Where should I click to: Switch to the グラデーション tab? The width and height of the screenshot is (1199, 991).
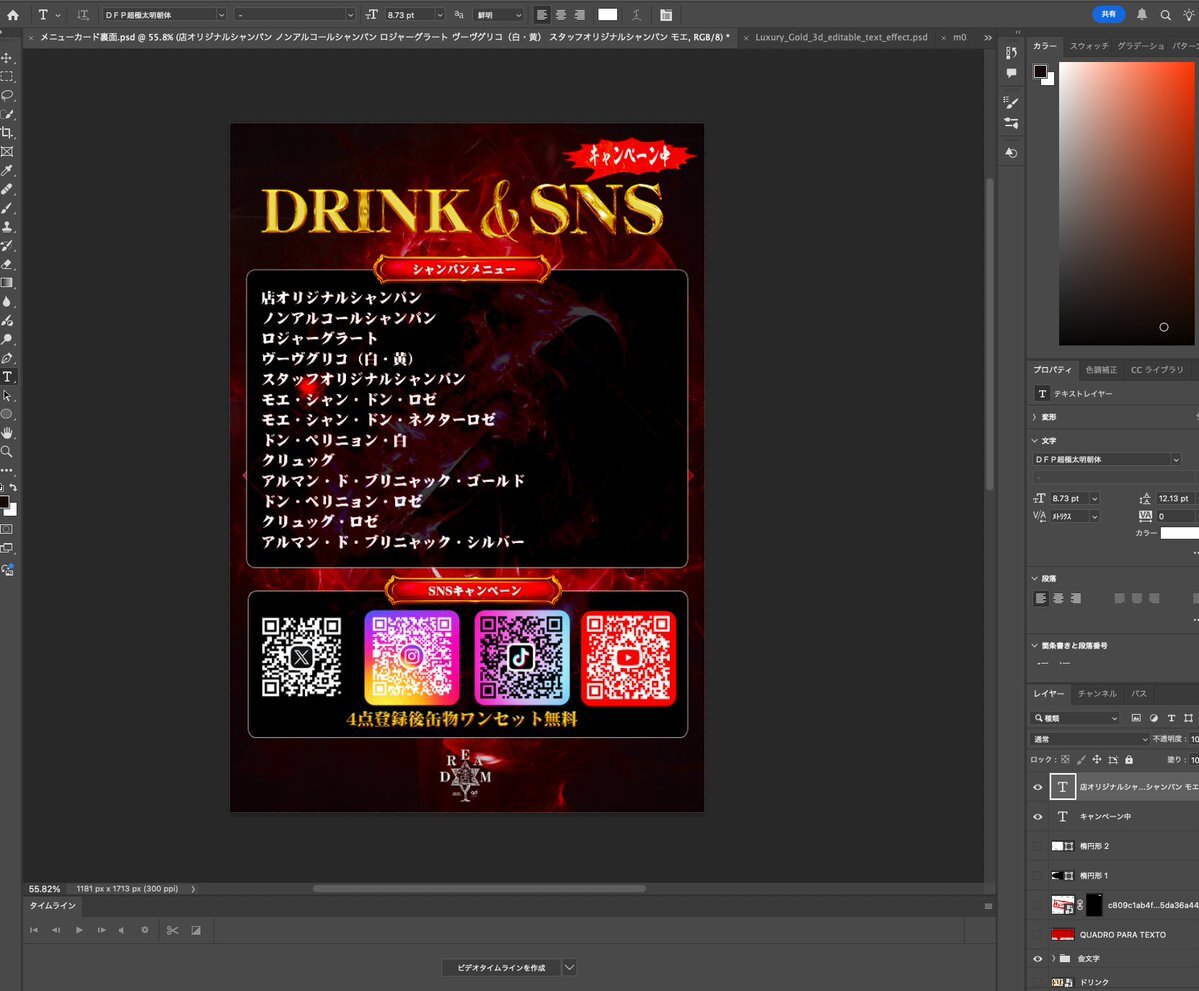tap(1140, 46)
